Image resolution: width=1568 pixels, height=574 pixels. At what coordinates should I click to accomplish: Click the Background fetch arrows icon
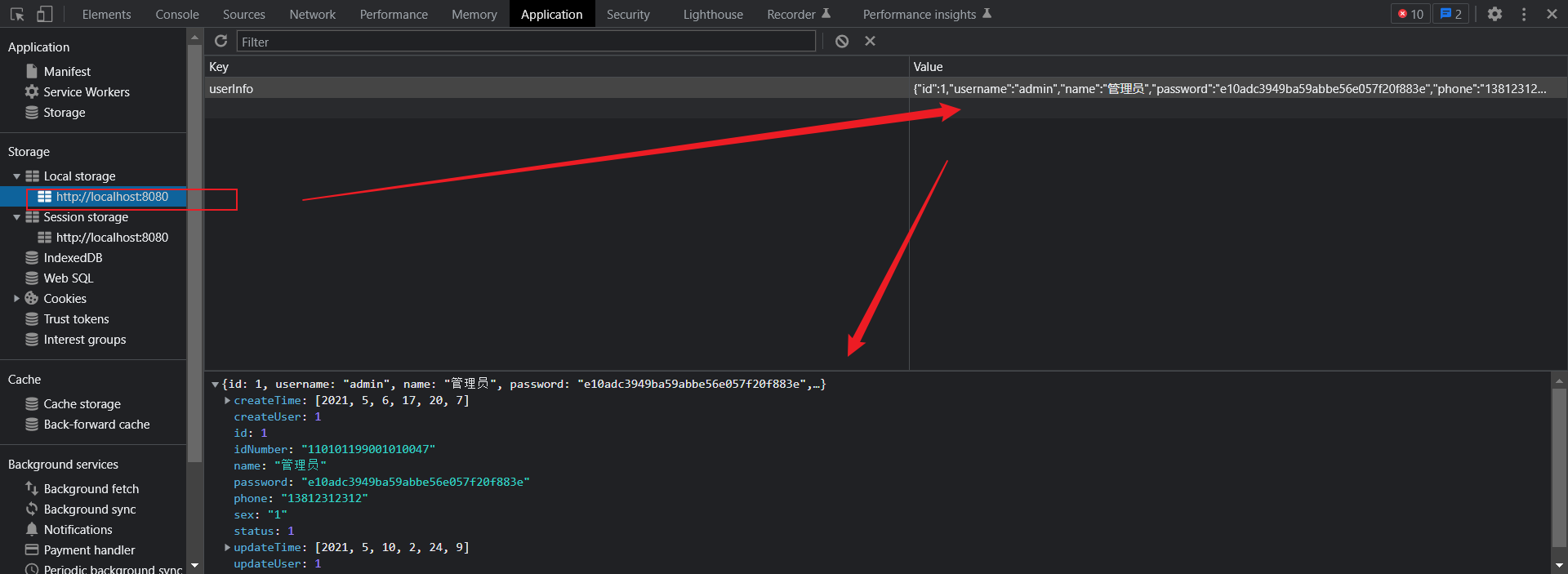coord(32,488)
